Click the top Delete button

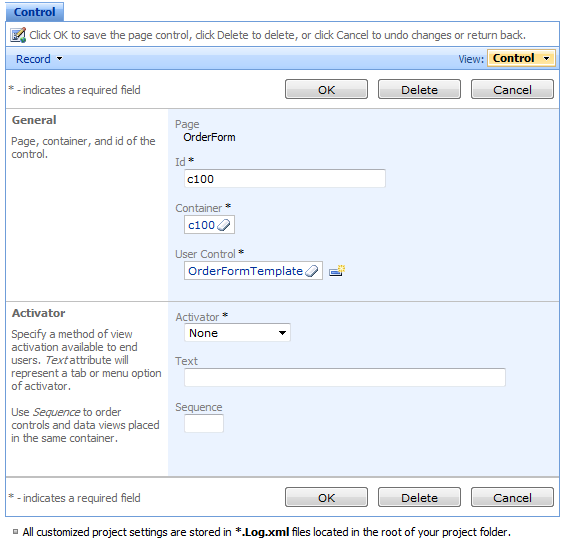[x=419, y=89]
